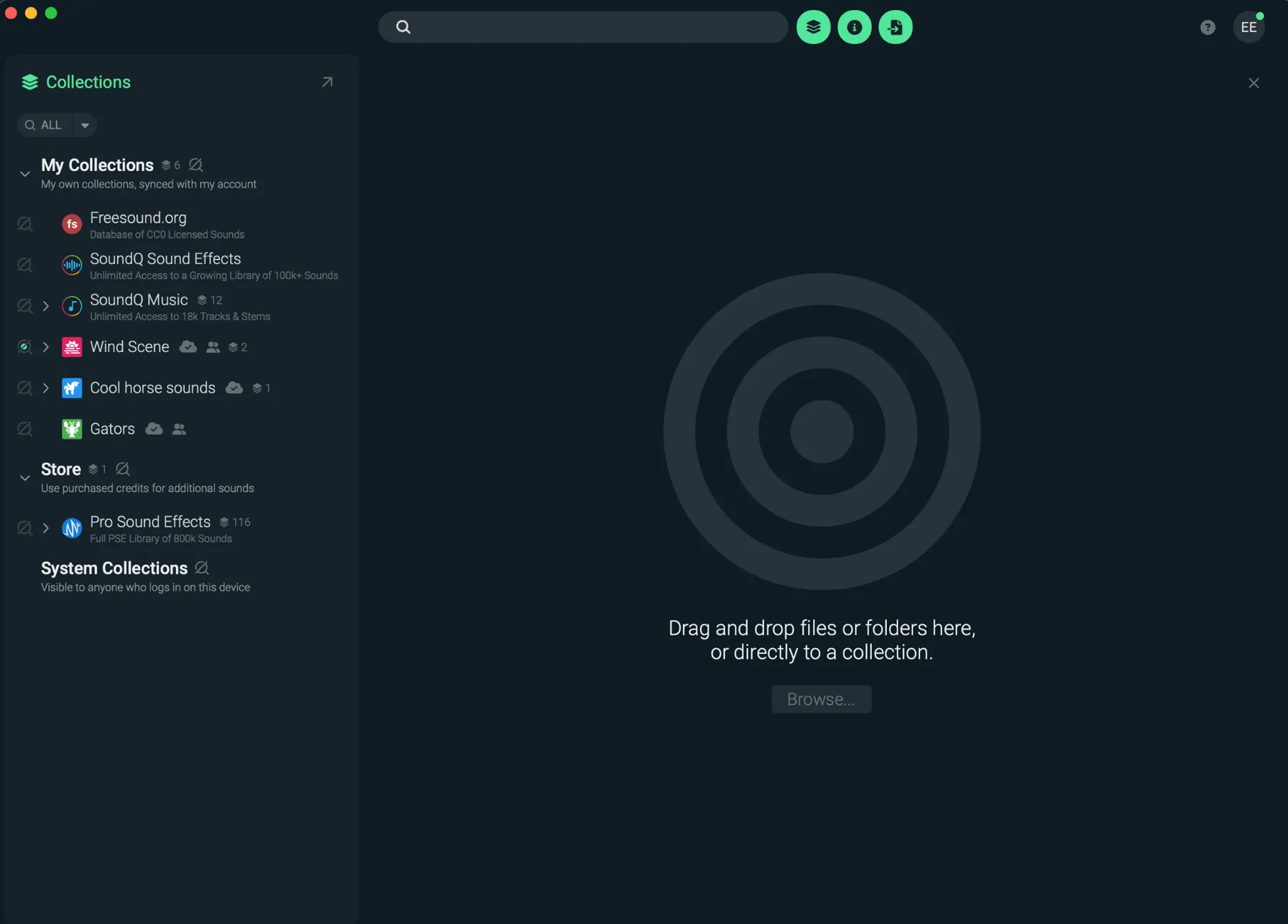Screen dimensions: 1288x924
Task: Toggle the Collections panel toolbar button
Action: (x=813, y=27)
